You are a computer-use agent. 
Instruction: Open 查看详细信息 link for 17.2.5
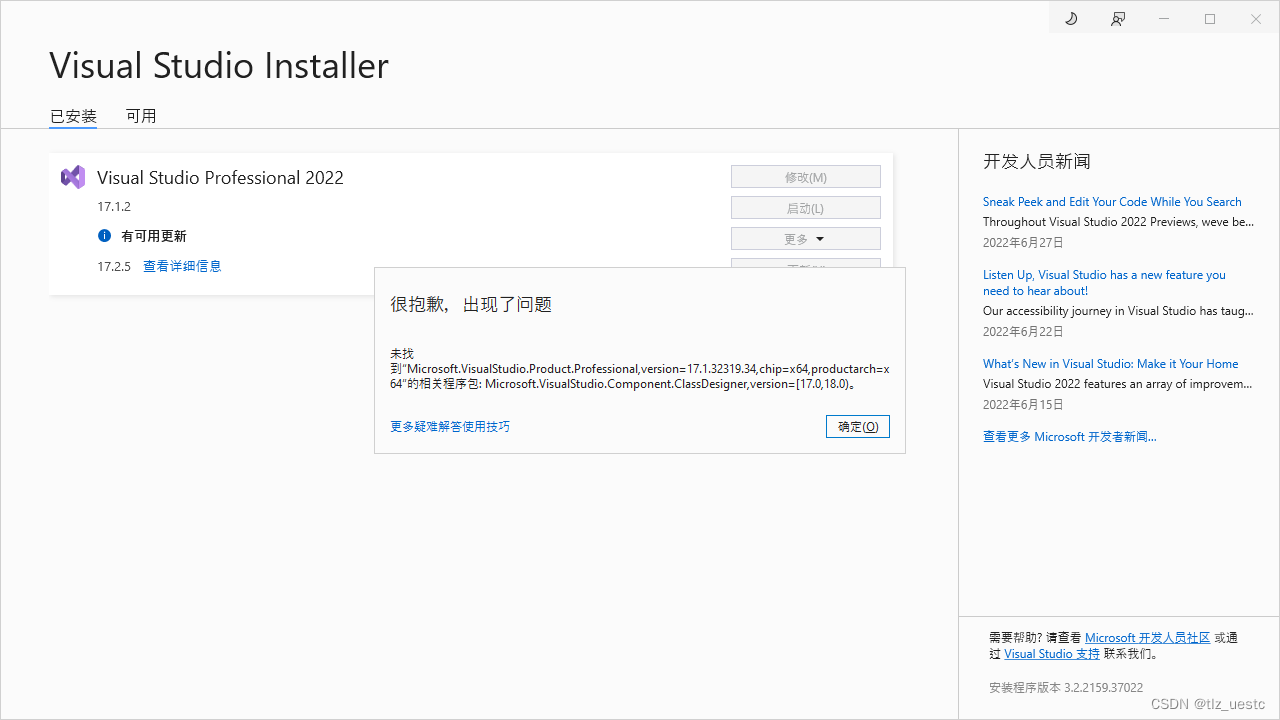pos(182,266)
